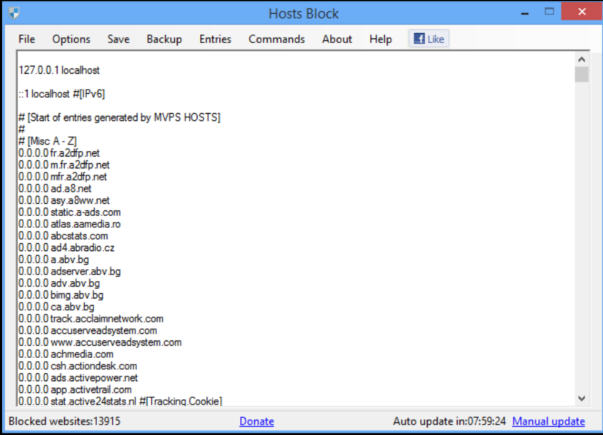Click the scrollbar down arrow
The width and height of the screenshot is (603, 435).
tap(581, 398)
